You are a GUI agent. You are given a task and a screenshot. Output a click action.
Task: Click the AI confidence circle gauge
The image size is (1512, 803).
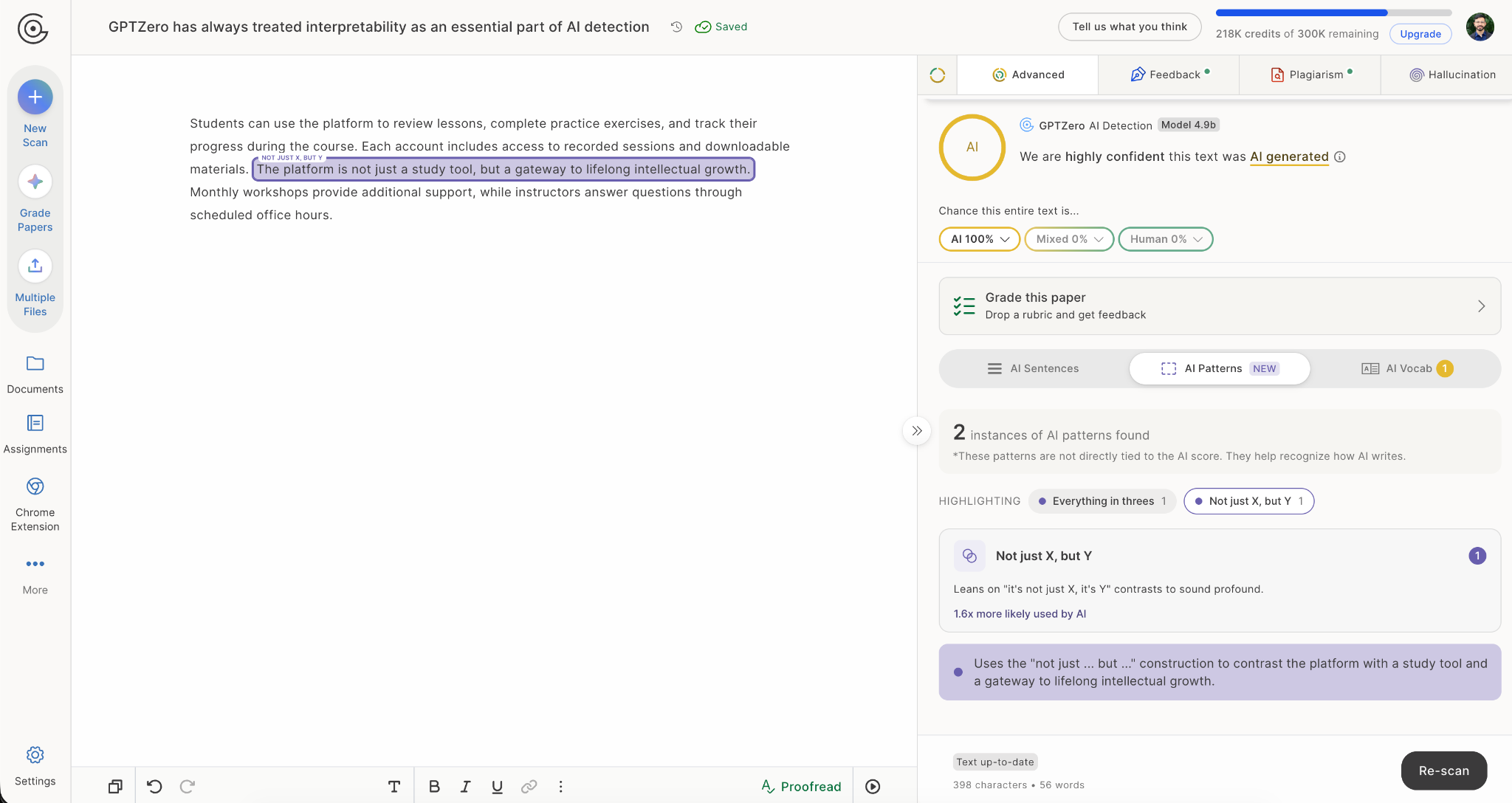972,147
